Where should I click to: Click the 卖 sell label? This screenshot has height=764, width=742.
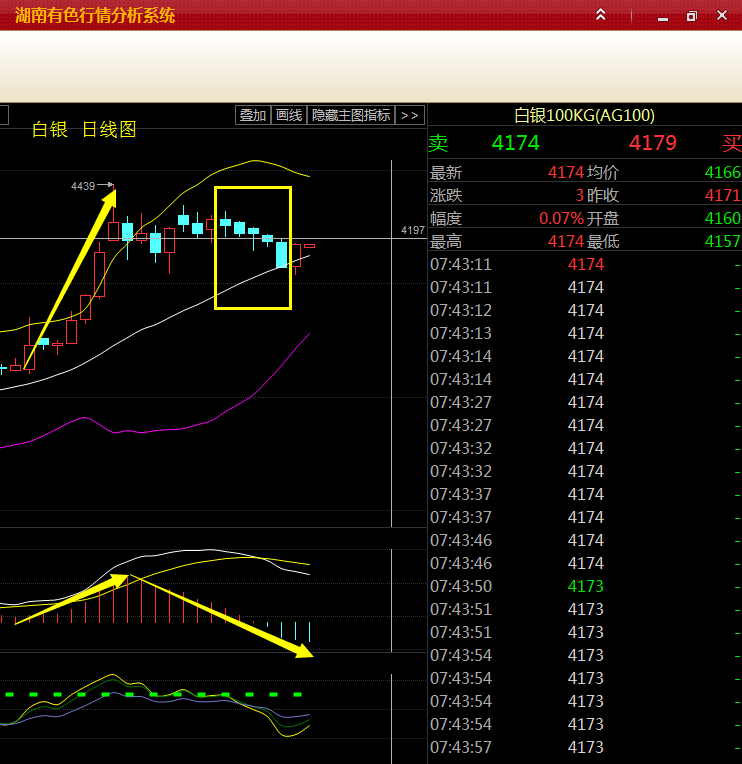[439, 143]
